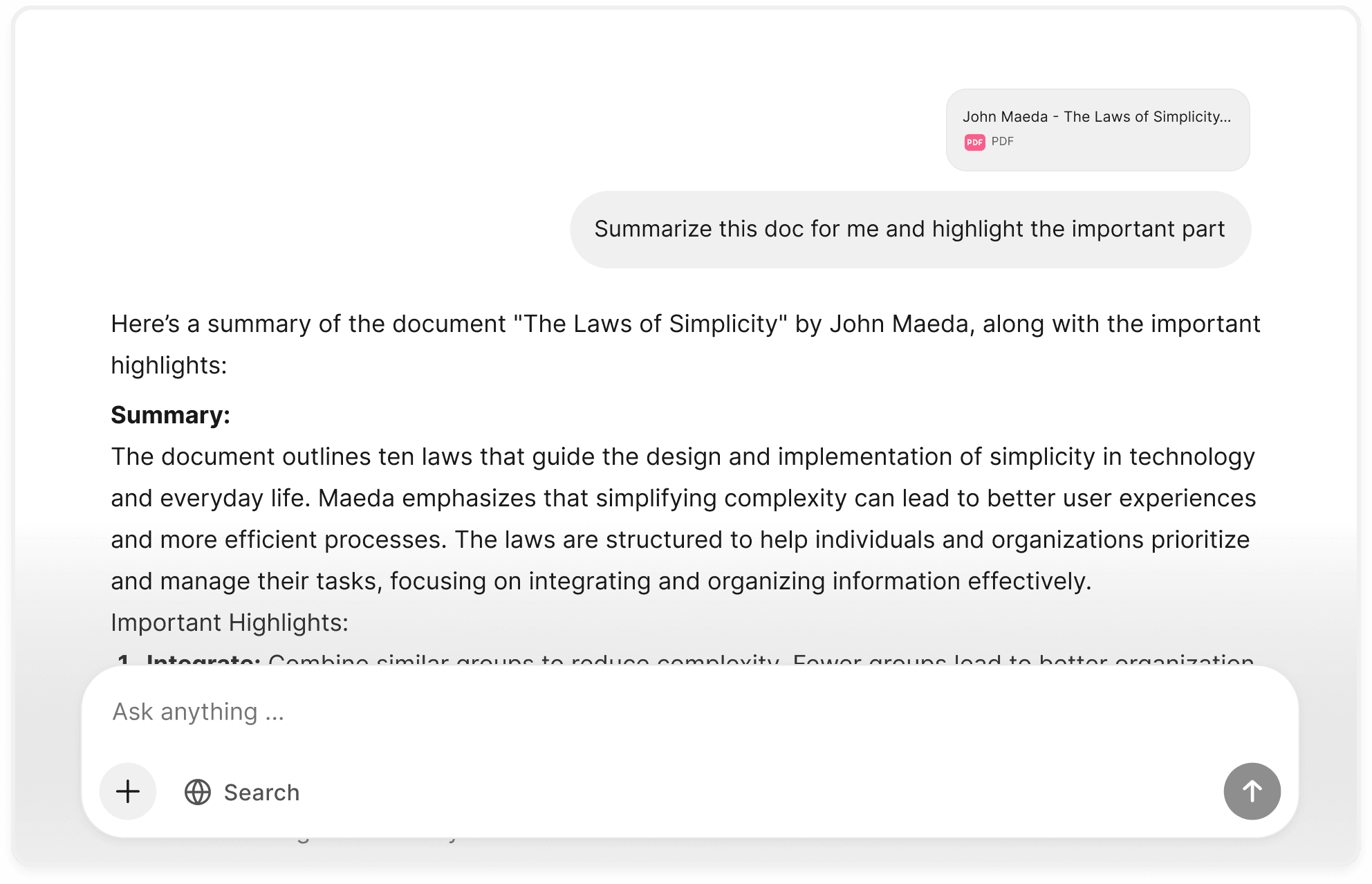Click the plus icon to attach a file
Screen dimensions: 1372x884
128,791
